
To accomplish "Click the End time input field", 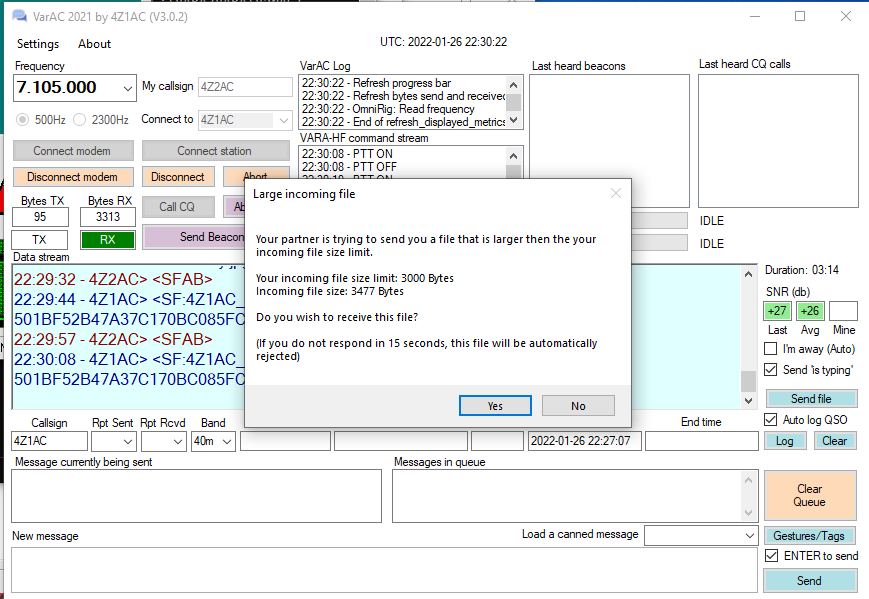I will click(702, 441).
